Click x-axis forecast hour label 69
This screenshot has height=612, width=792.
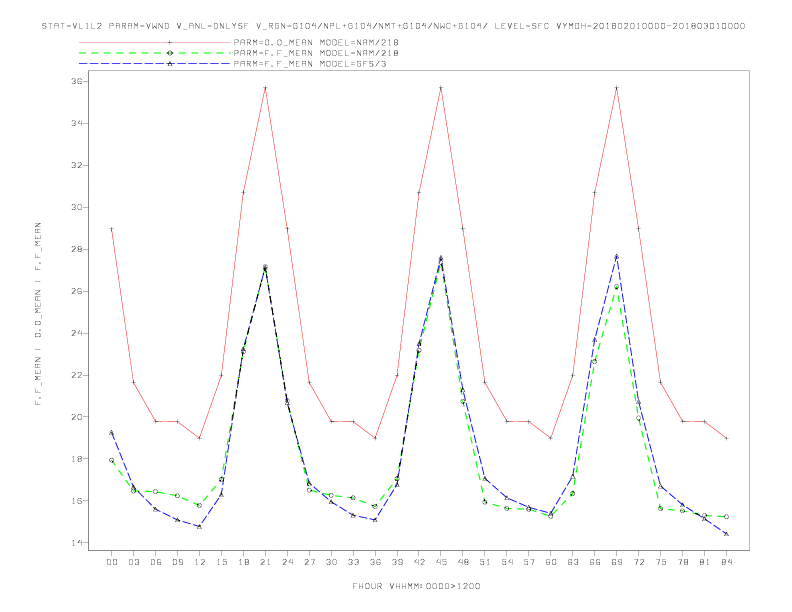tap(617, 562)
